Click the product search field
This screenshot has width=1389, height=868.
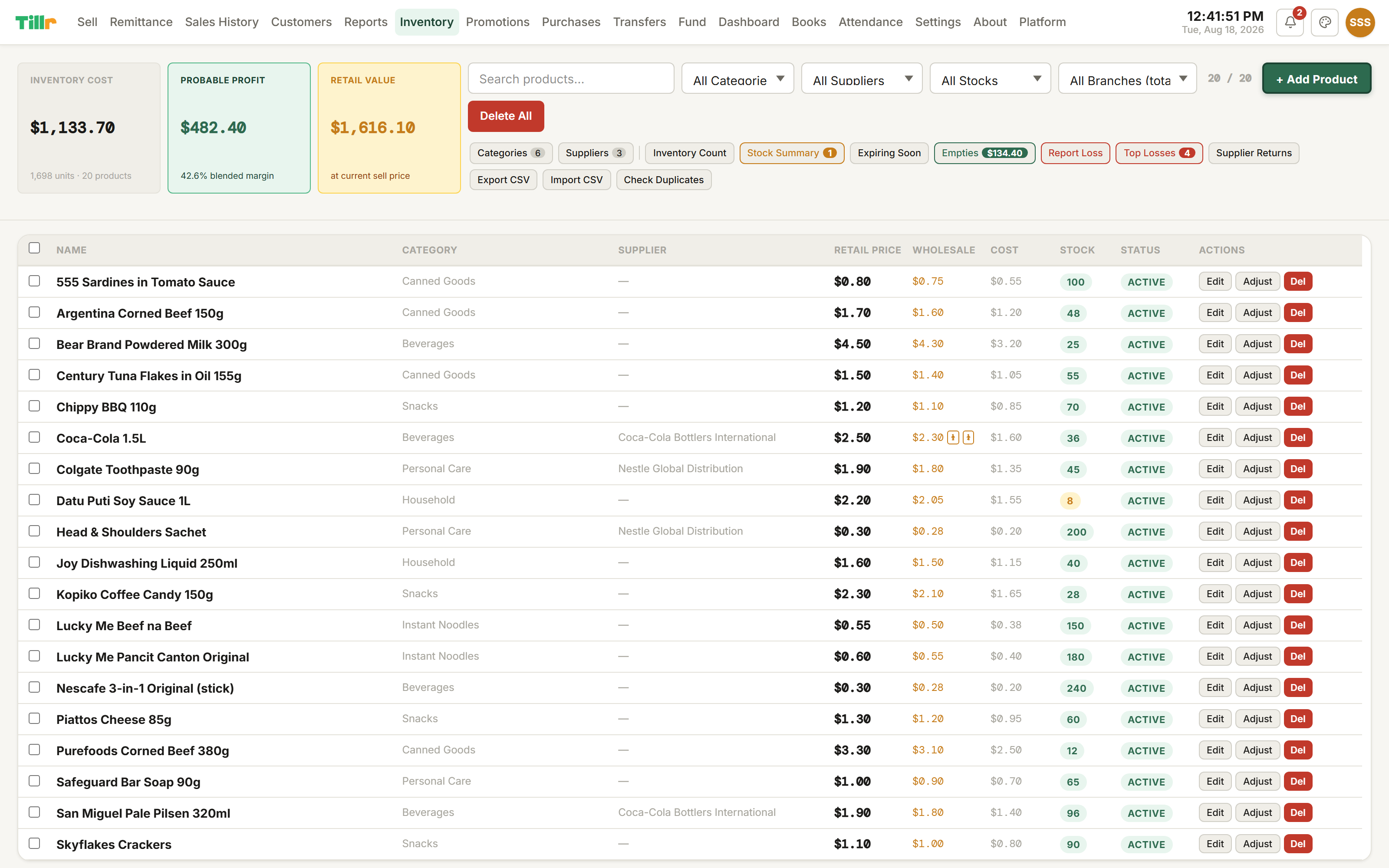click(x=571, y=79)
